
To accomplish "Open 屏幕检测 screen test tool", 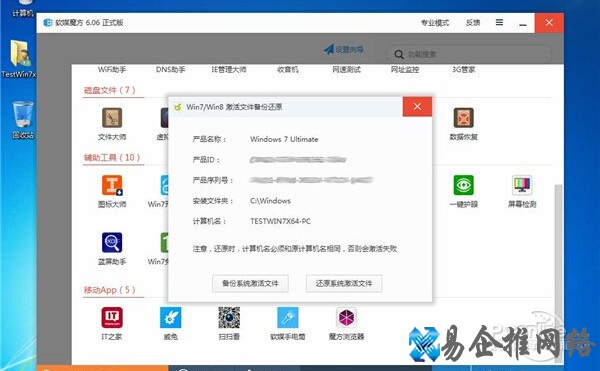I will [x=522, y=185].
